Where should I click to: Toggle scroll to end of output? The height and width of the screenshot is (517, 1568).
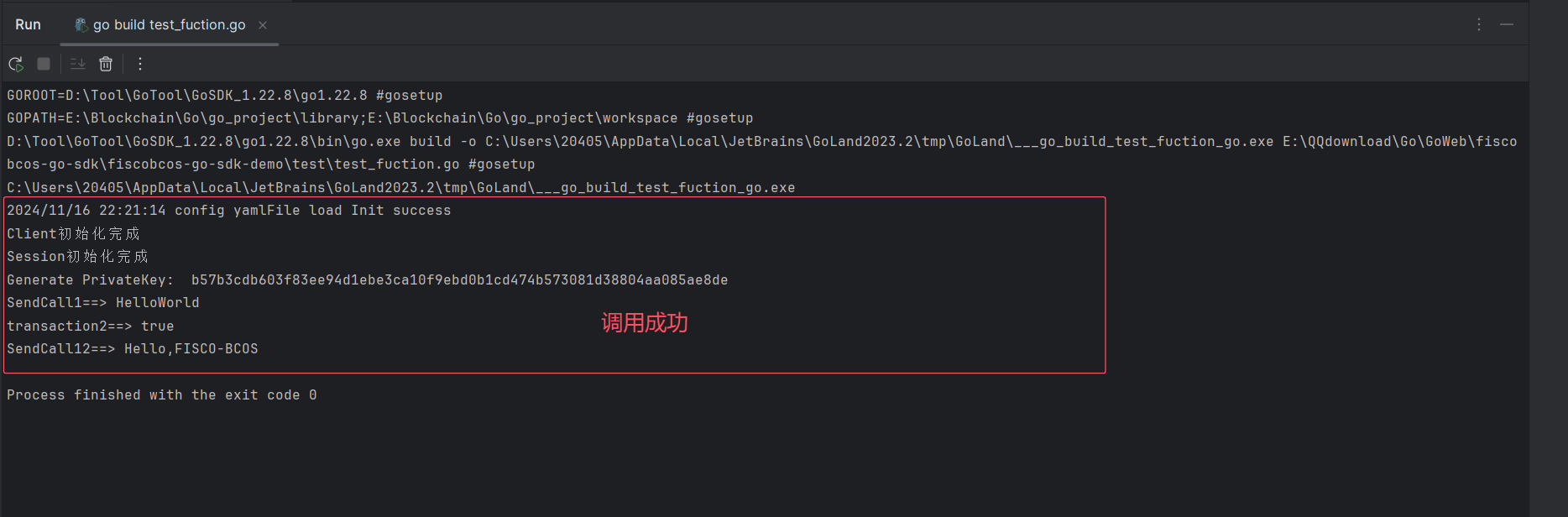[x=78, y=64]
